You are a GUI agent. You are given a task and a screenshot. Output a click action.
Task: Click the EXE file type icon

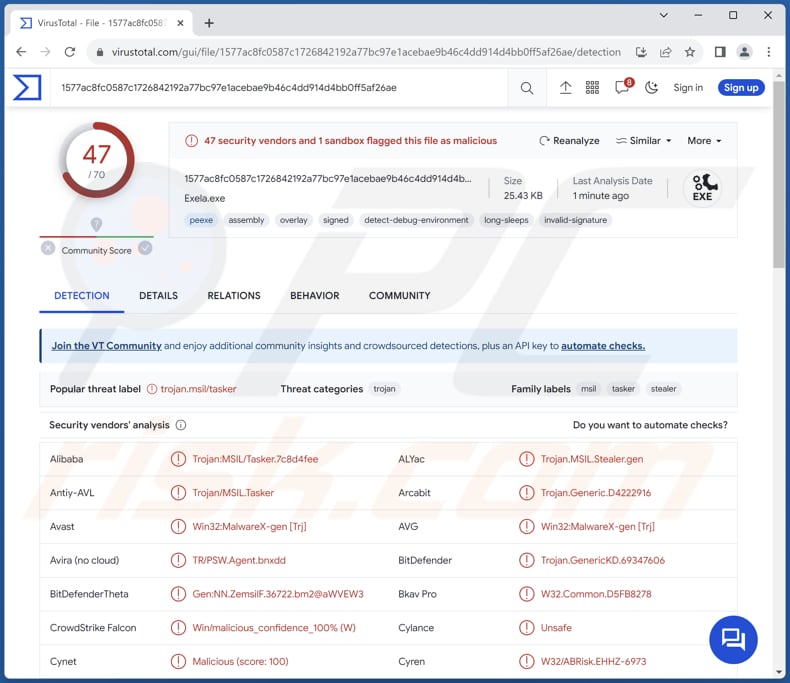[703, 188]
